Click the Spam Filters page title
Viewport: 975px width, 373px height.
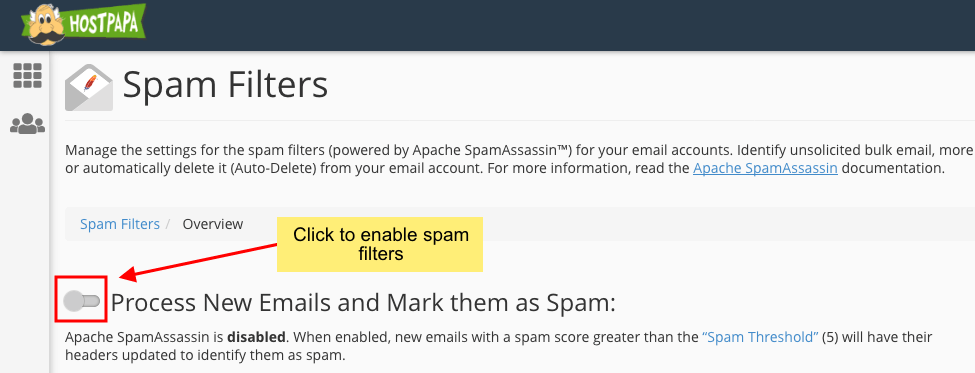[225, 85]
